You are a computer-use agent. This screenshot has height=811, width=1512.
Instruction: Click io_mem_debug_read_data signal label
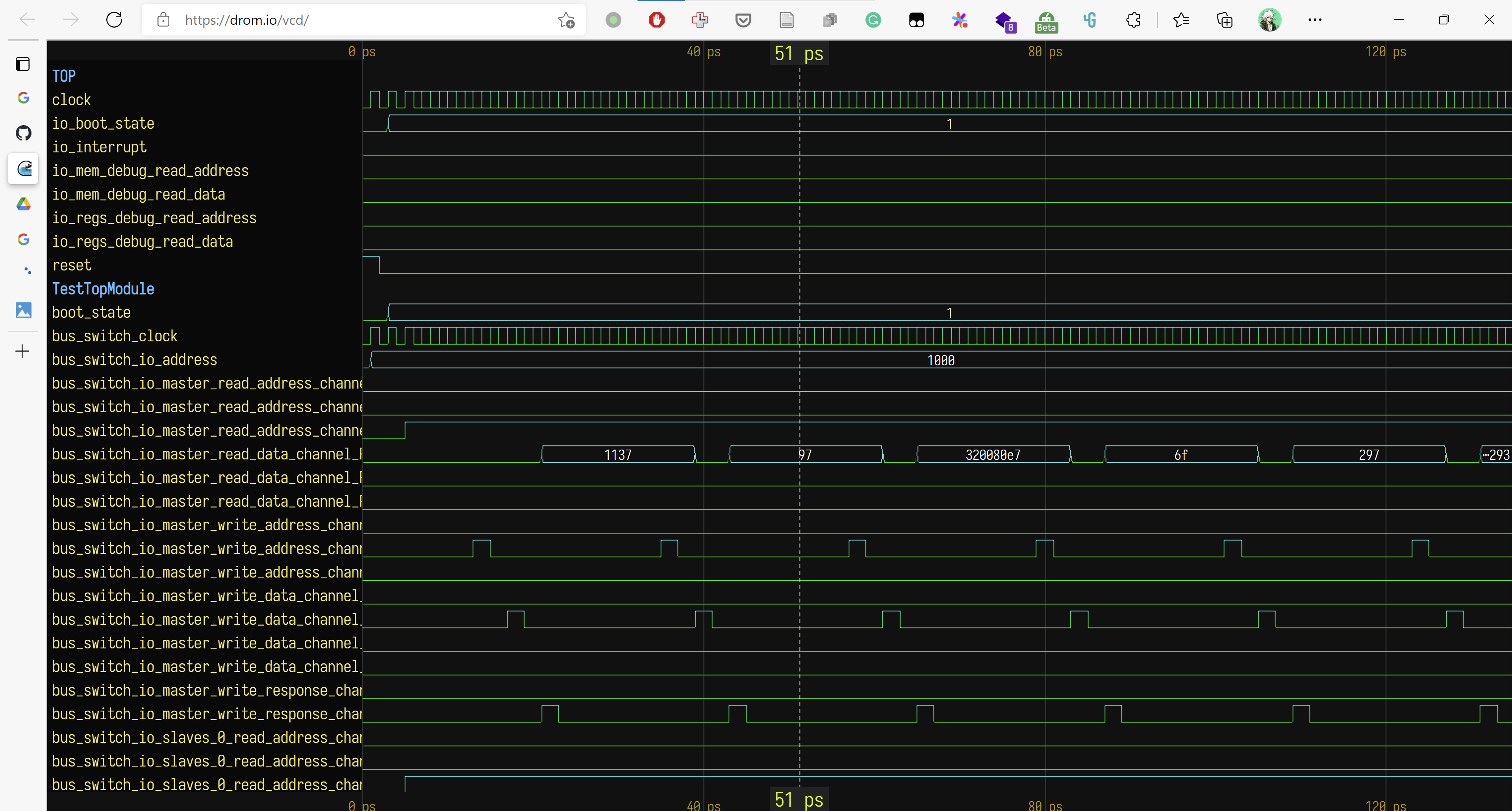coord(139,194)
